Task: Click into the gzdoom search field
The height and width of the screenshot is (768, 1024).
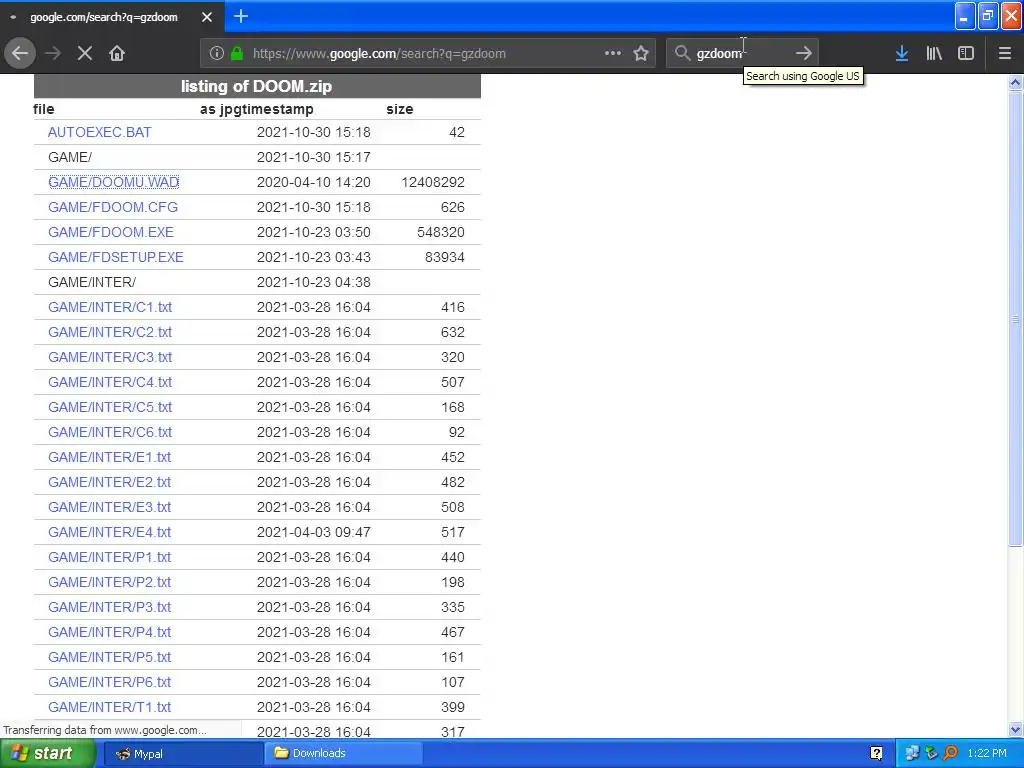Action: [x=741, y=53]
